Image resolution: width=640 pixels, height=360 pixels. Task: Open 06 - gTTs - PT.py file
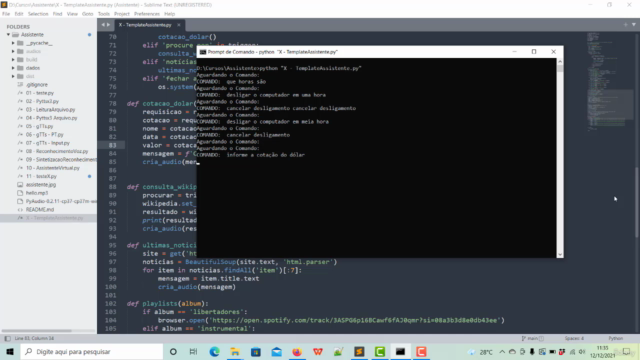click(x=44, y=135)
